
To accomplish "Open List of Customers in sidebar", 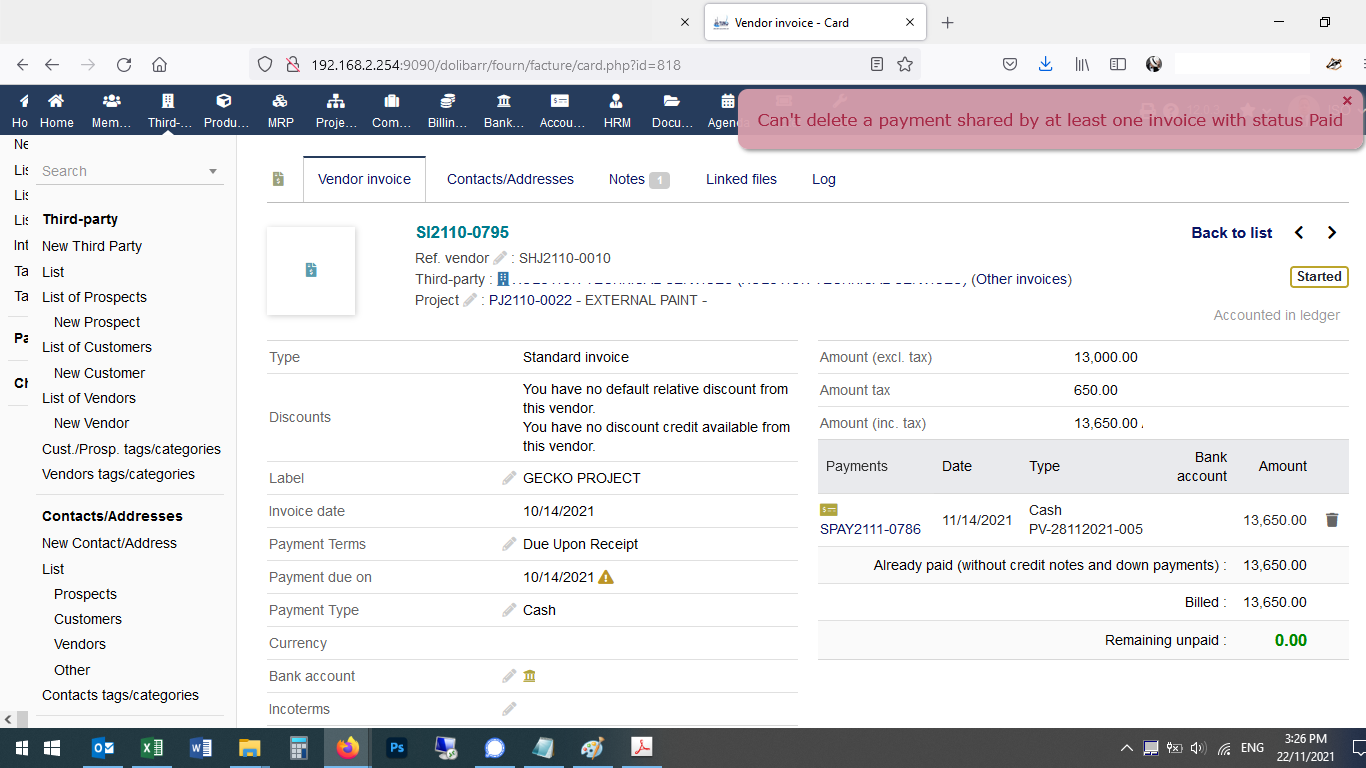I will click(97, 347).
